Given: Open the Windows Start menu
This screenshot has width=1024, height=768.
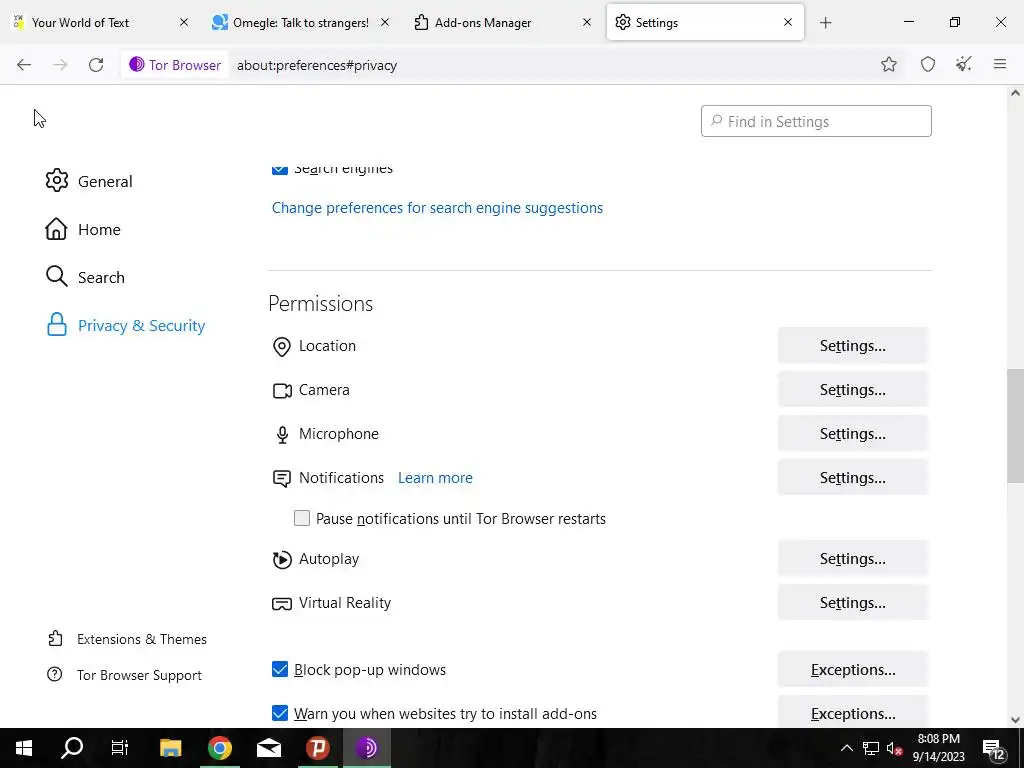Looking at the screenshot, I should point(24,748).
